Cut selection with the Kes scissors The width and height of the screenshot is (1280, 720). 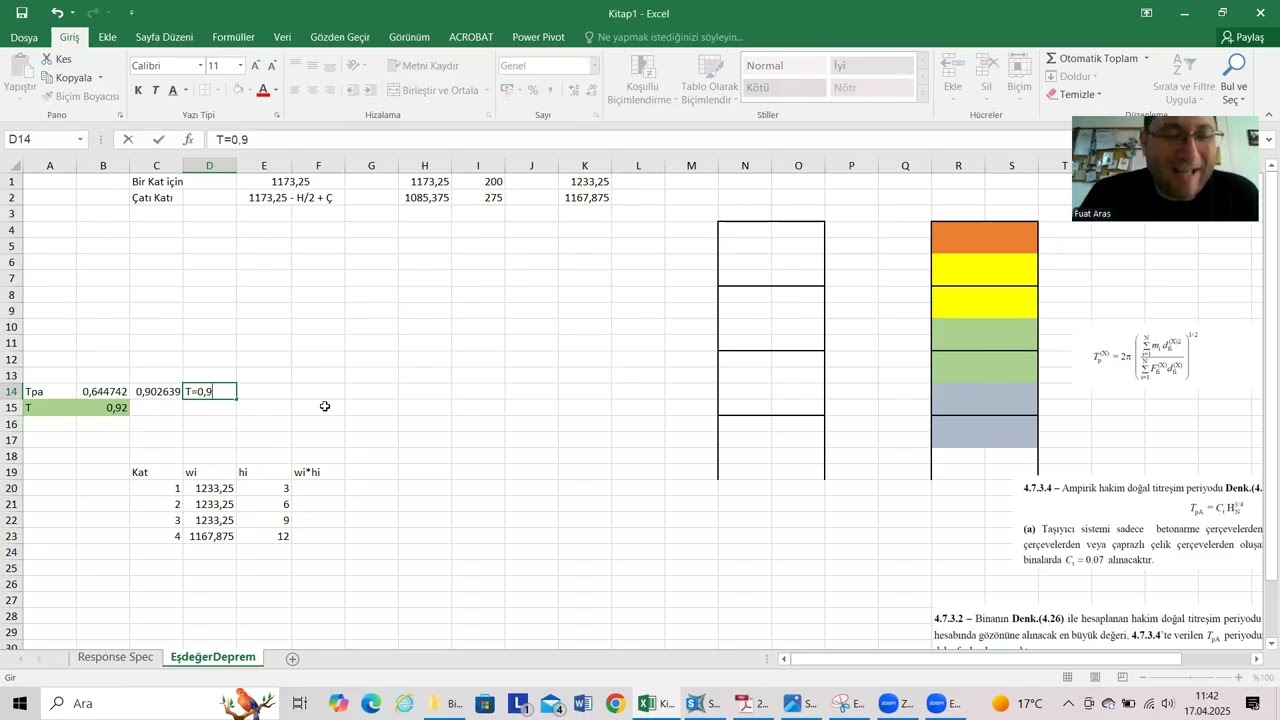(x=57, y=59)
